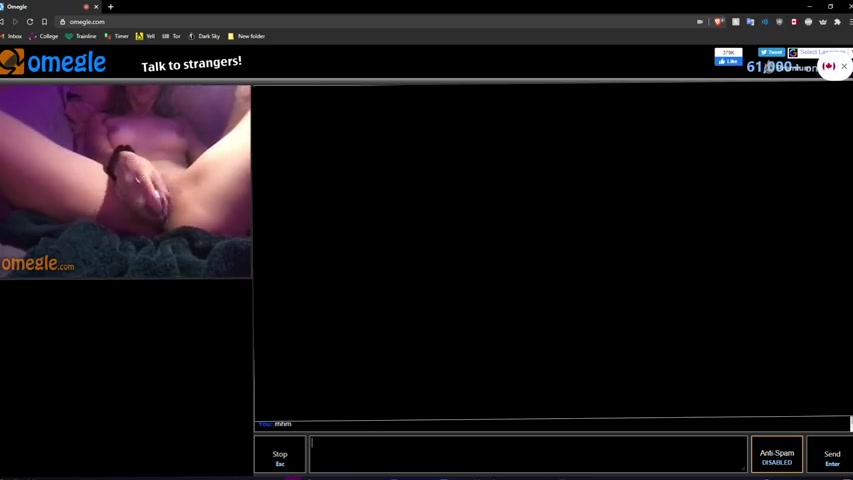
Task: Open the College bookmark
Action: pos(44,36)
